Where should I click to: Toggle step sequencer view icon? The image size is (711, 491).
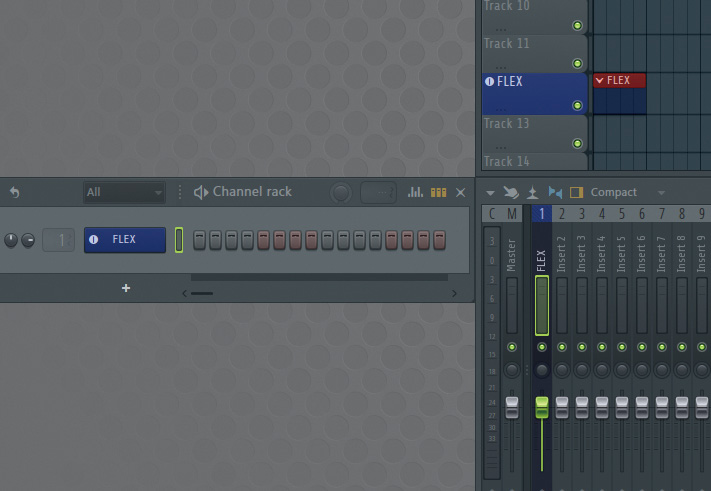438,193
